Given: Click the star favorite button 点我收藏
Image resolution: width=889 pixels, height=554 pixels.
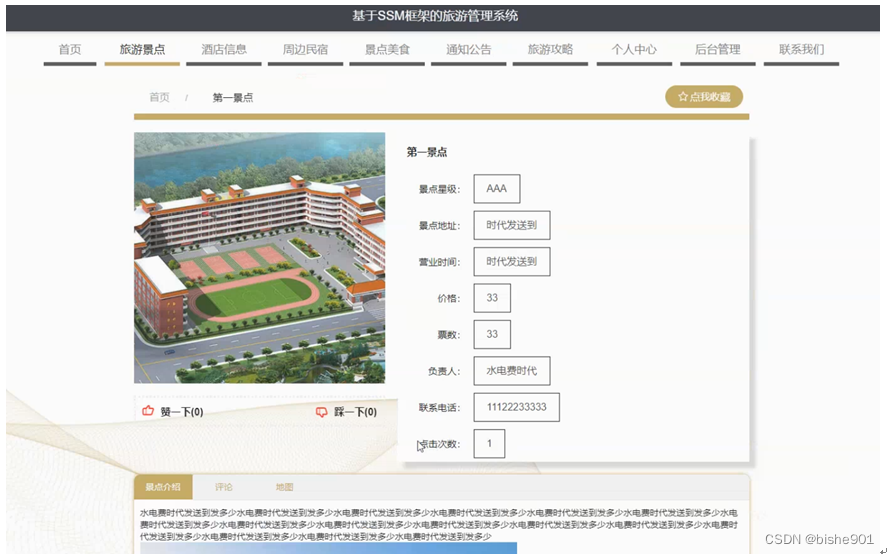Looking at the screenshot, I should pyautogui.click(x=704, y=97).
